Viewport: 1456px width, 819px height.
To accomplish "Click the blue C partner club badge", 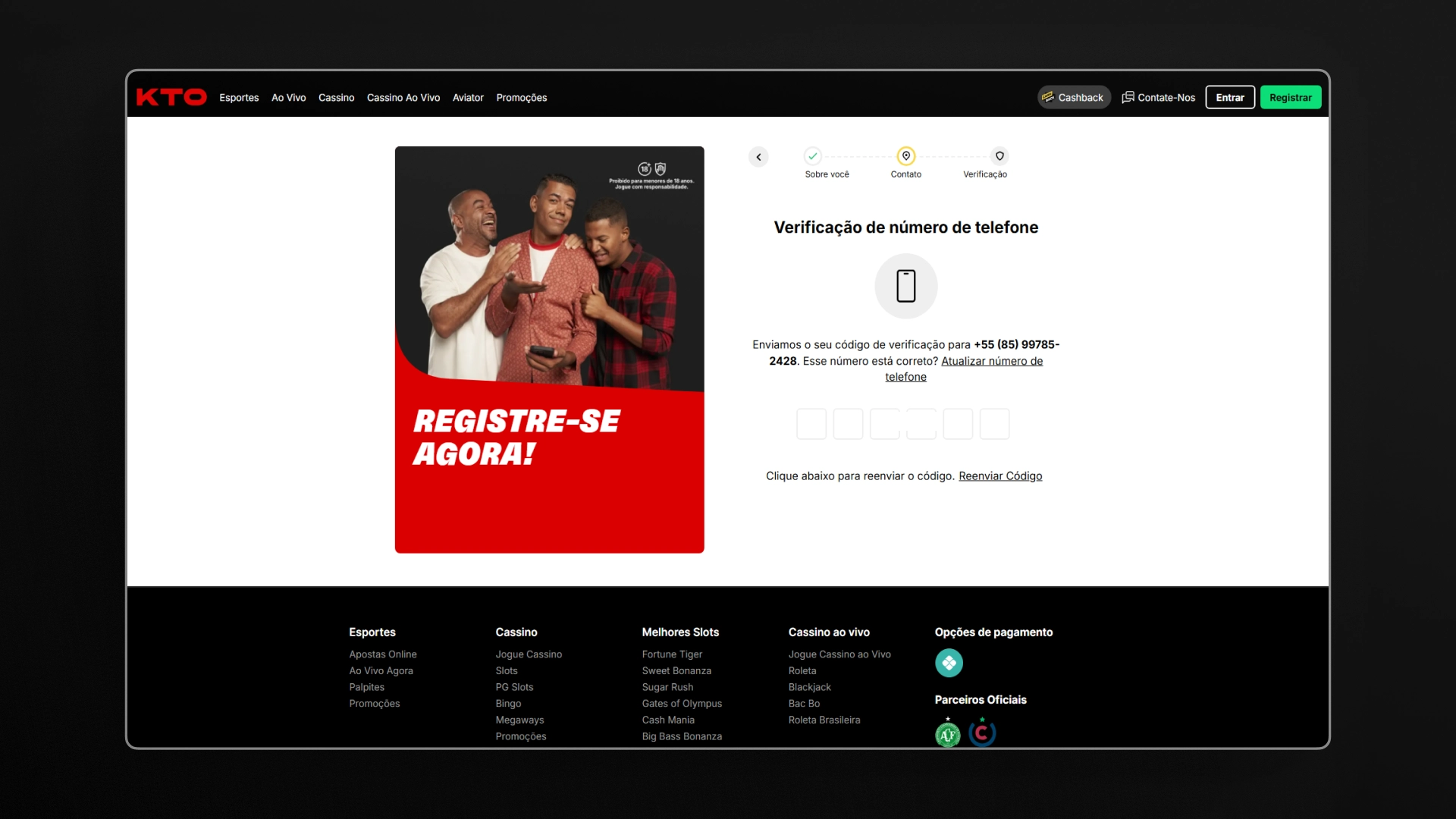I will coord(982,733).
